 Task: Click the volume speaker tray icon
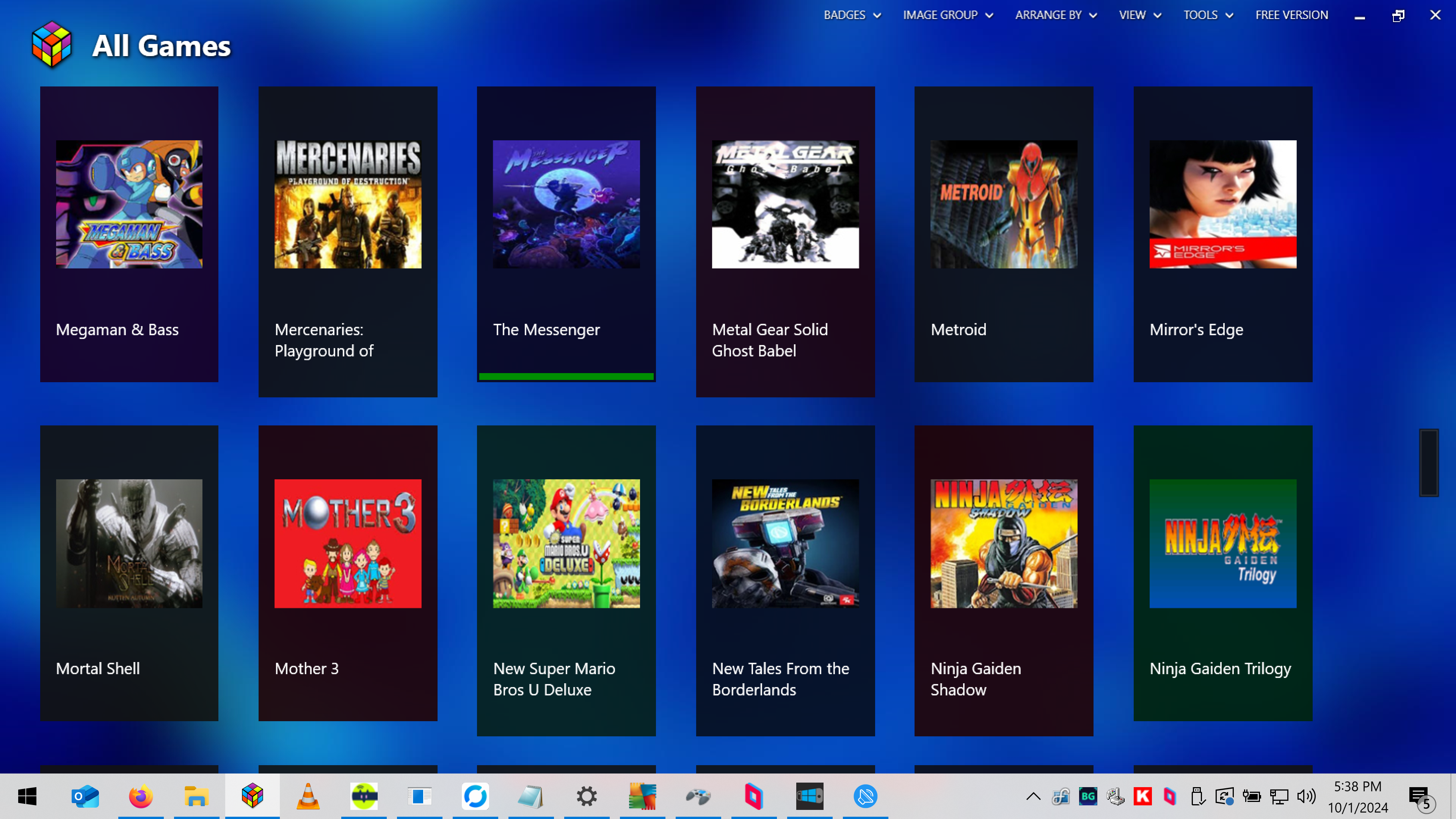pyautogui.click(x=1305, y=796)
